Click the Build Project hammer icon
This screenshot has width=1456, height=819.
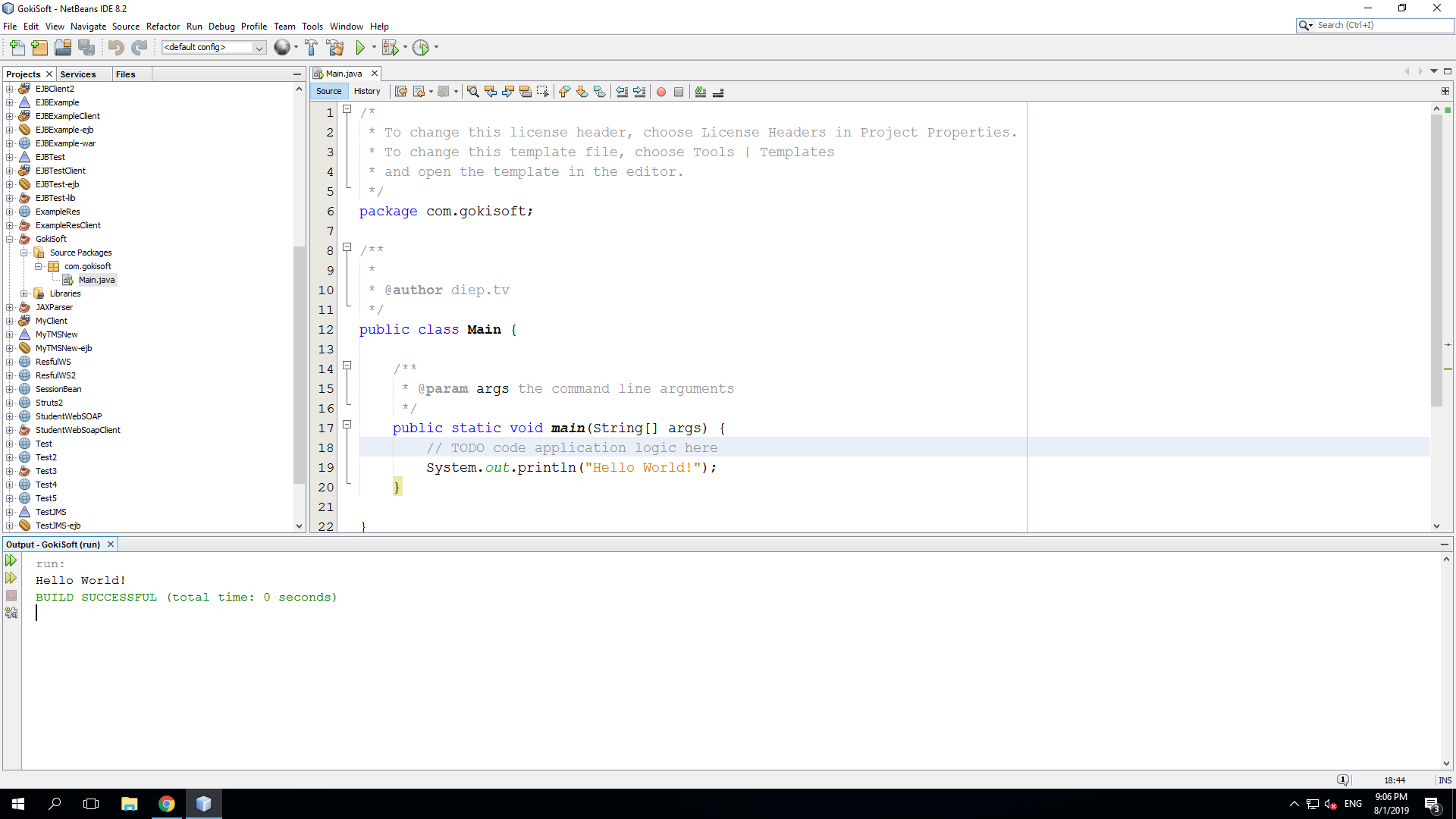(x=311, y=48)
